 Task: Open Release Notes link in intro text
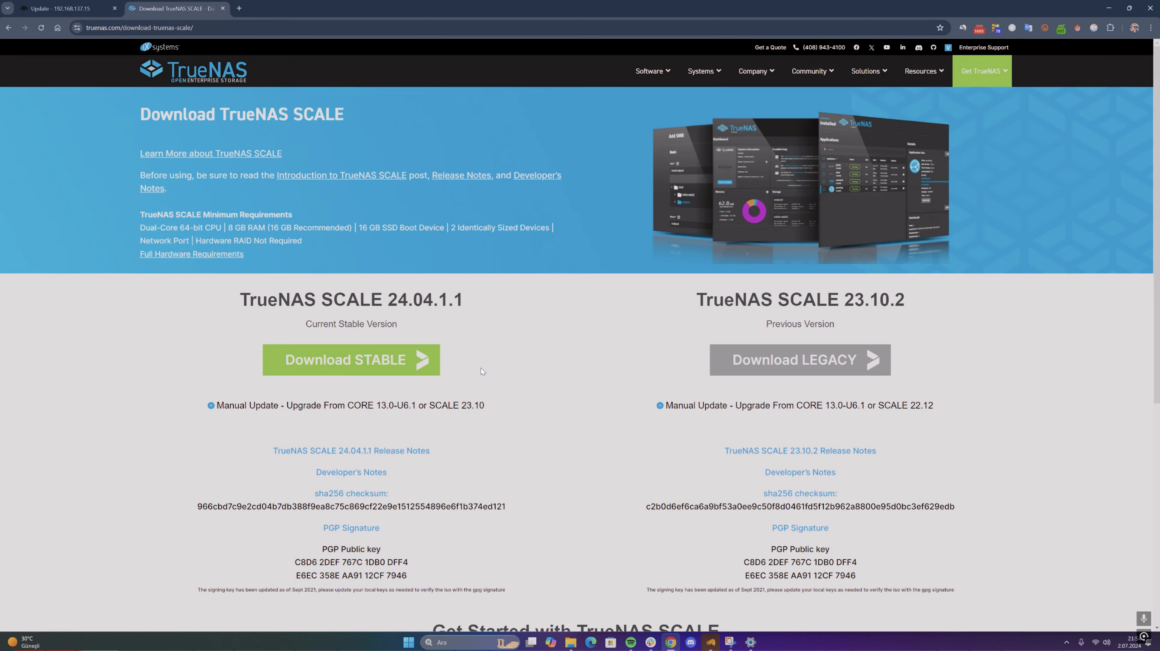tap(462, 175)
